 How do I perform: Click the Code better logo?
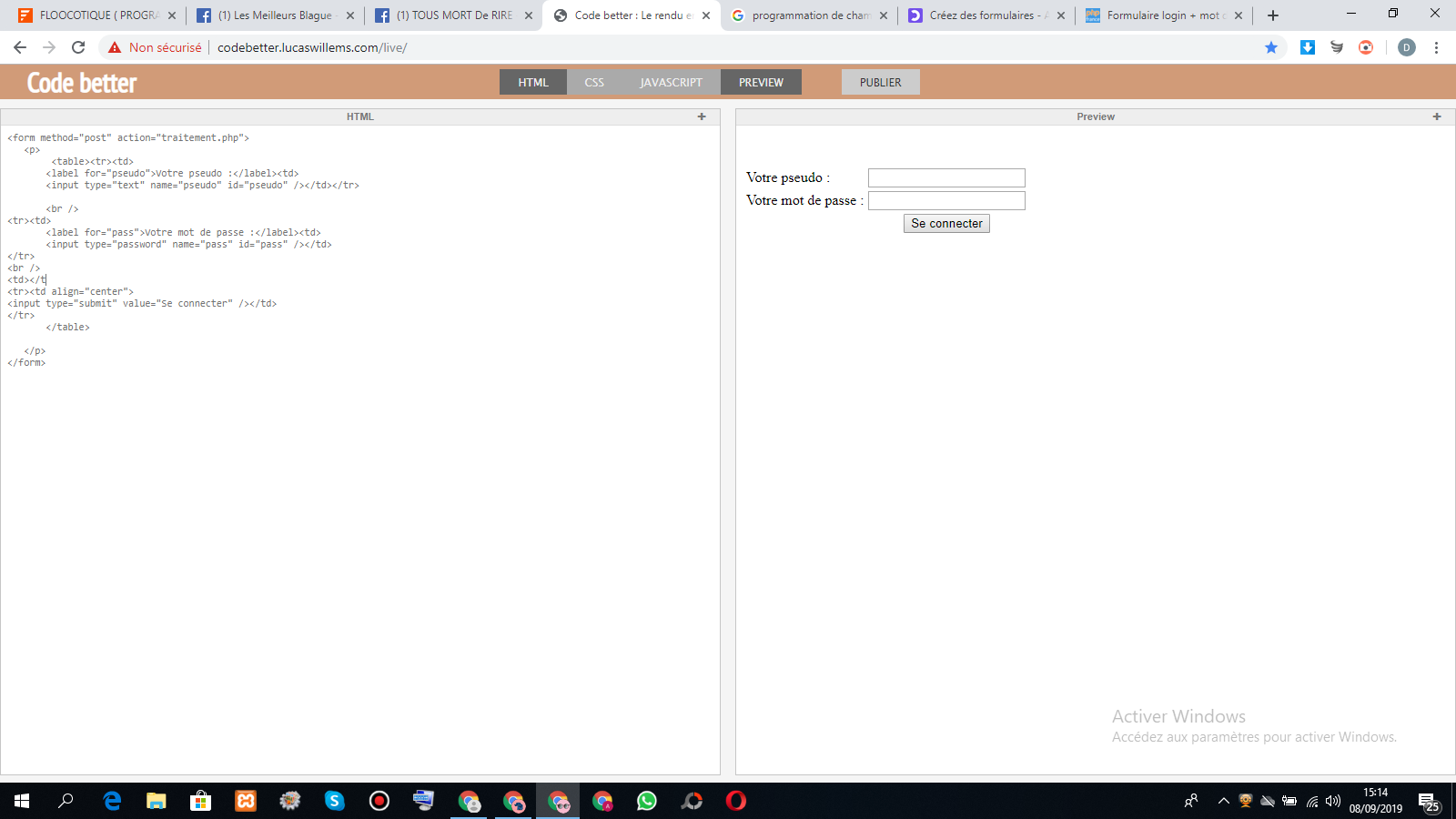82,83
